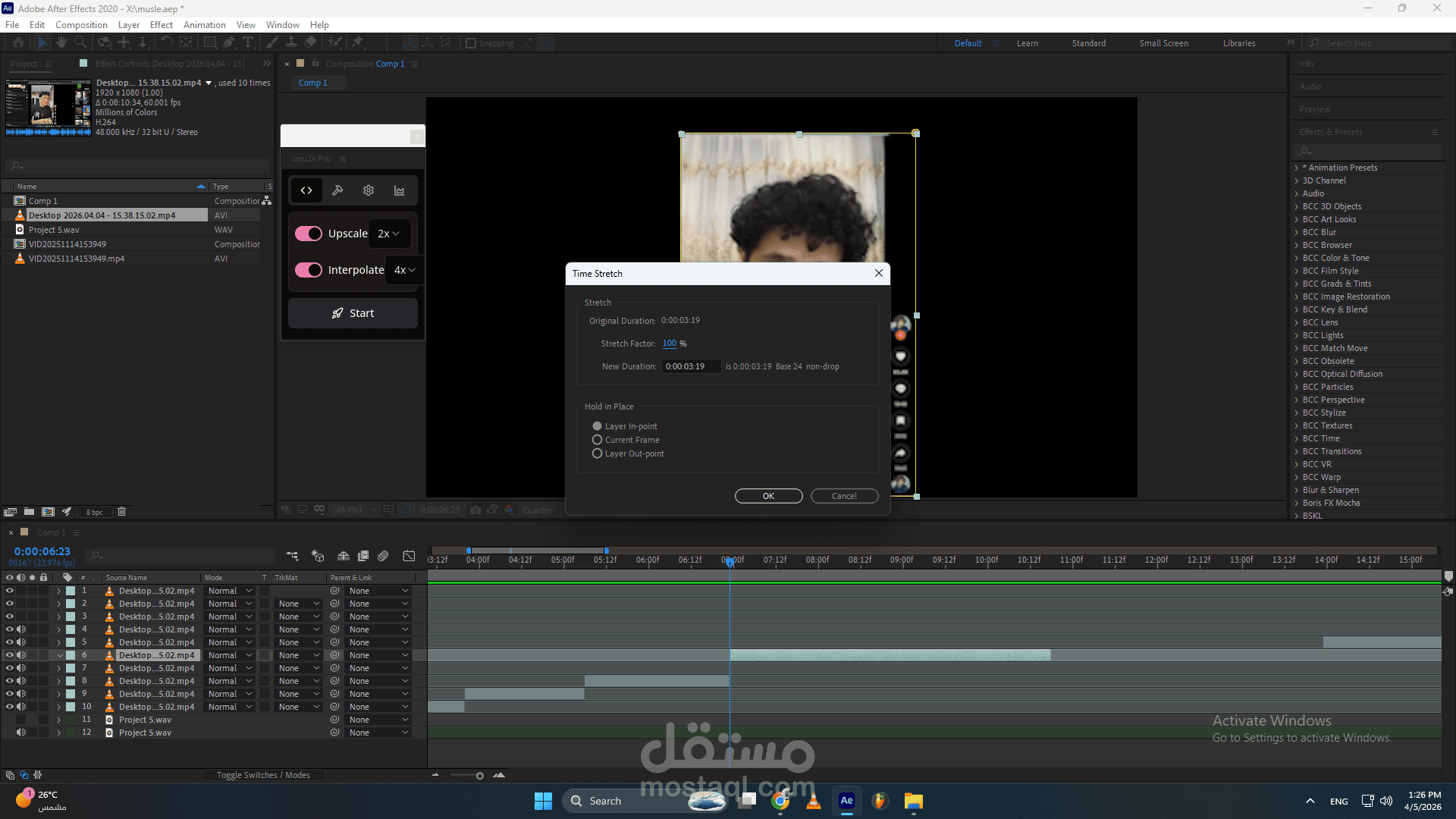Delete selected project item with trash icon
The image size is (1456, 819).
121,512
